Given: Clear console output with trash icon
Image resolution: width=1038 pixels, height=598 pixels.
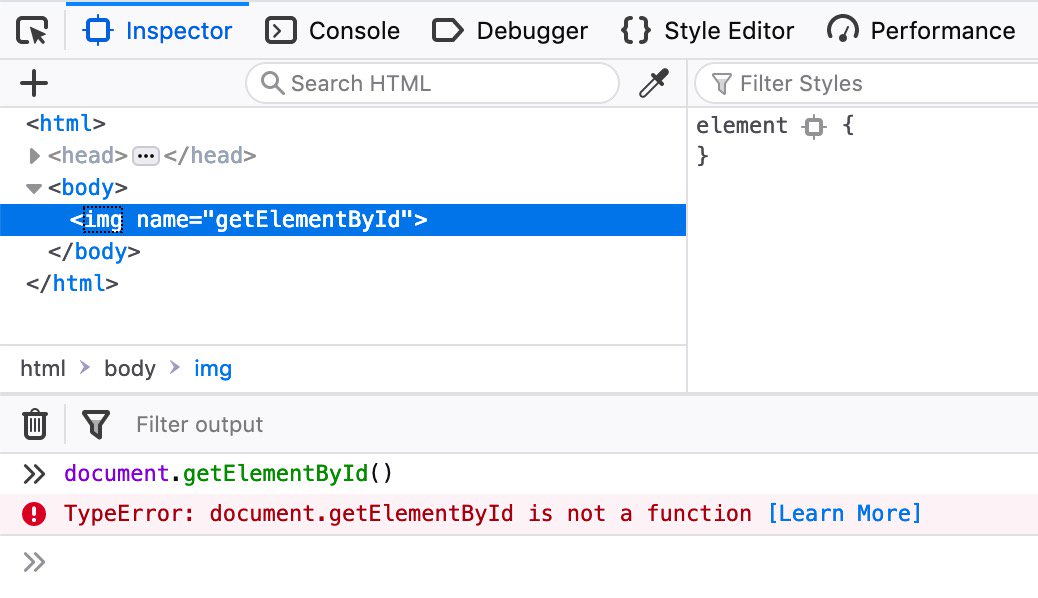Looking at the screenshot, I should point(34,424).
